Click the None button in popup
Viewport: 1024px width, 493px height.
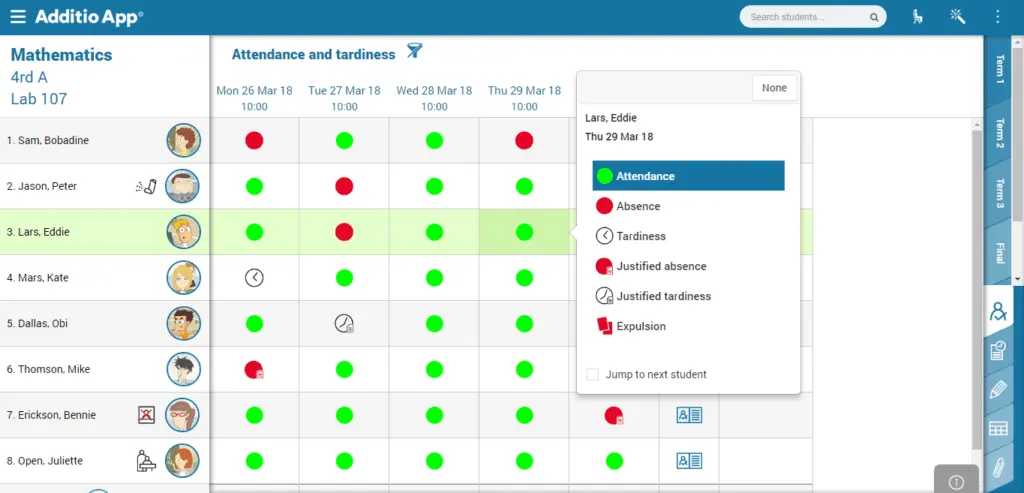click(774, 87)
